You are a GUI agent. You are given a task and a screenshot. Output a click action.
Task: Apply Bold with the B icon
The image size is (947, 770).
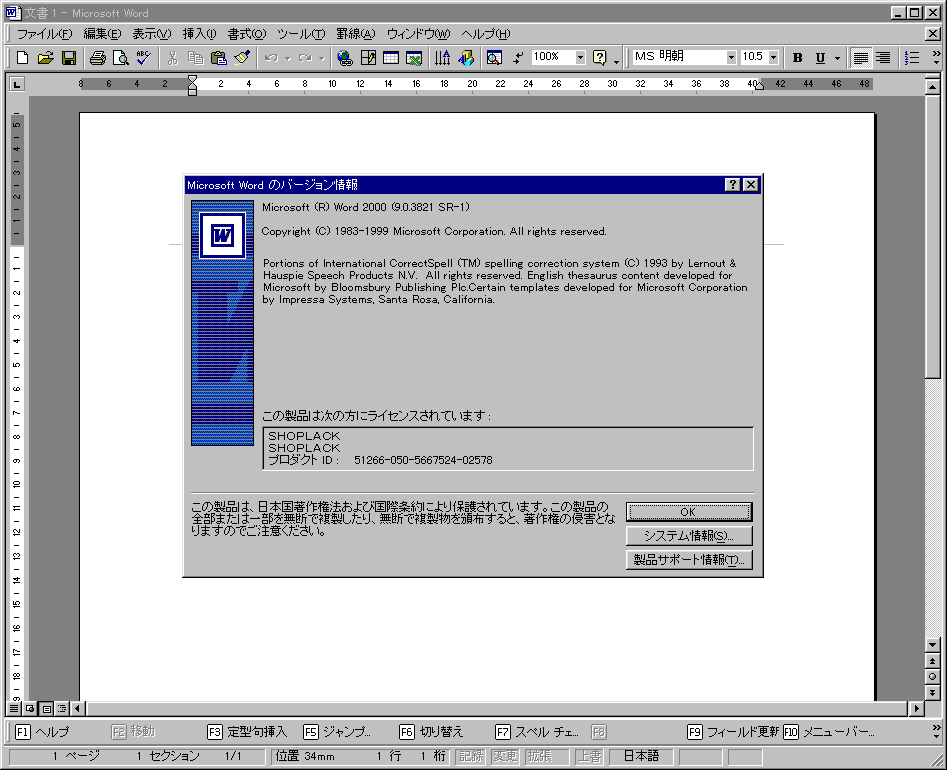(797, 57)
